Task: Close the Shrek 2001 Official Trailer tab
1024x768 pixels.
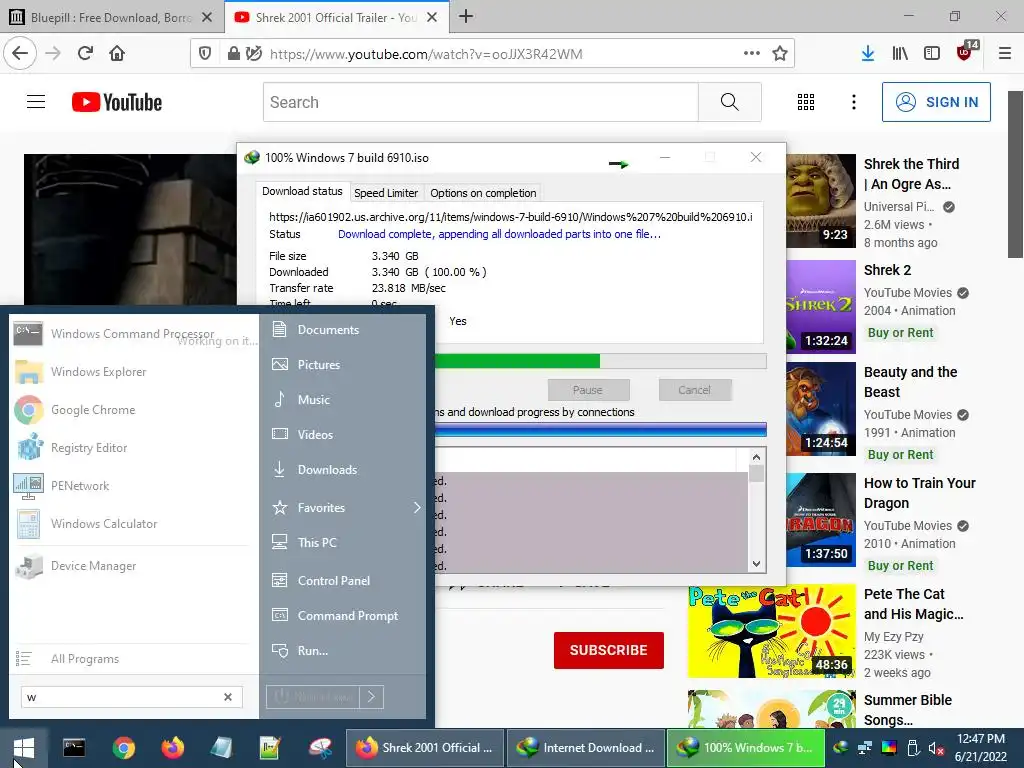Action: pos(432,18)
